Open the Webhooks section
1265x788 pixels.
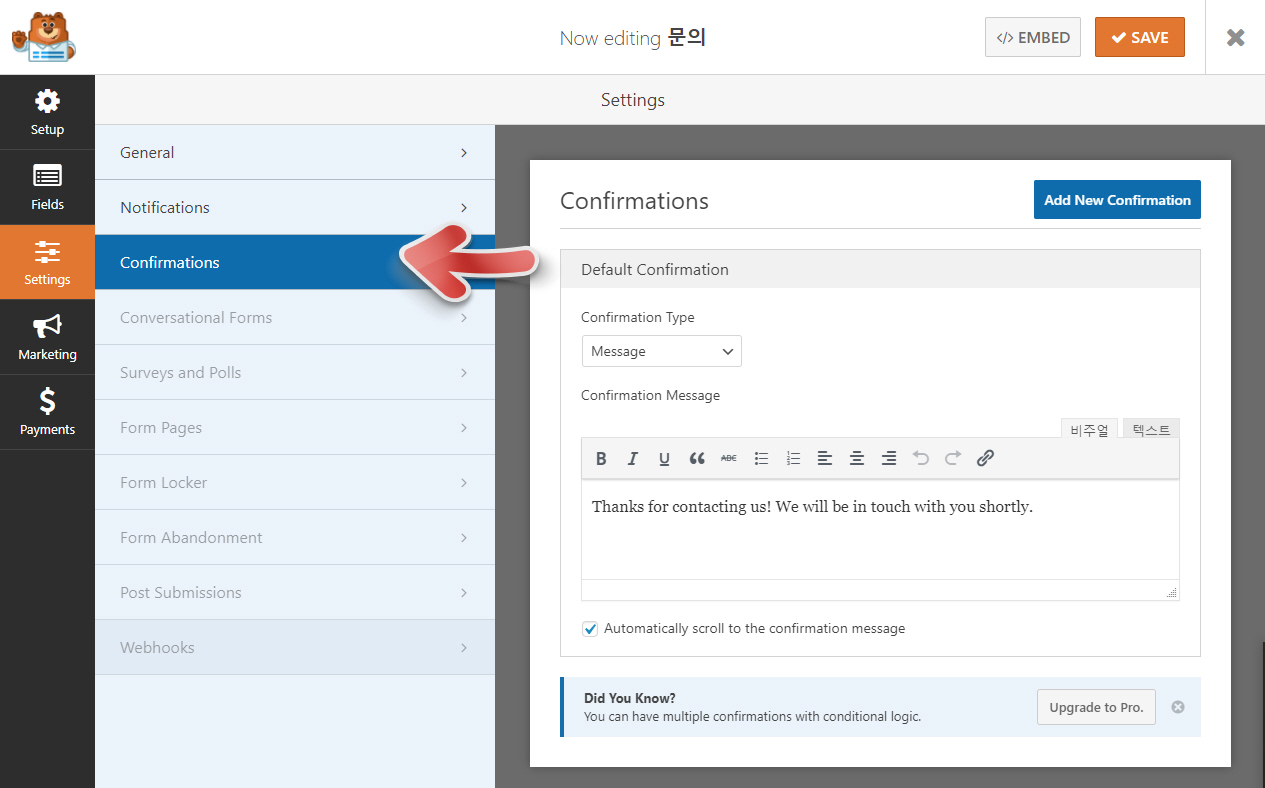[x=295, y=647]
